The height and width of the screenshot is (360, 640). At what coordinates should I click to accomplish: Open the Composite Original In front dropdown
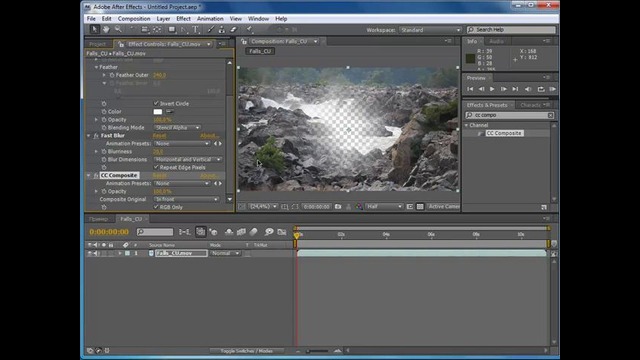186,199
